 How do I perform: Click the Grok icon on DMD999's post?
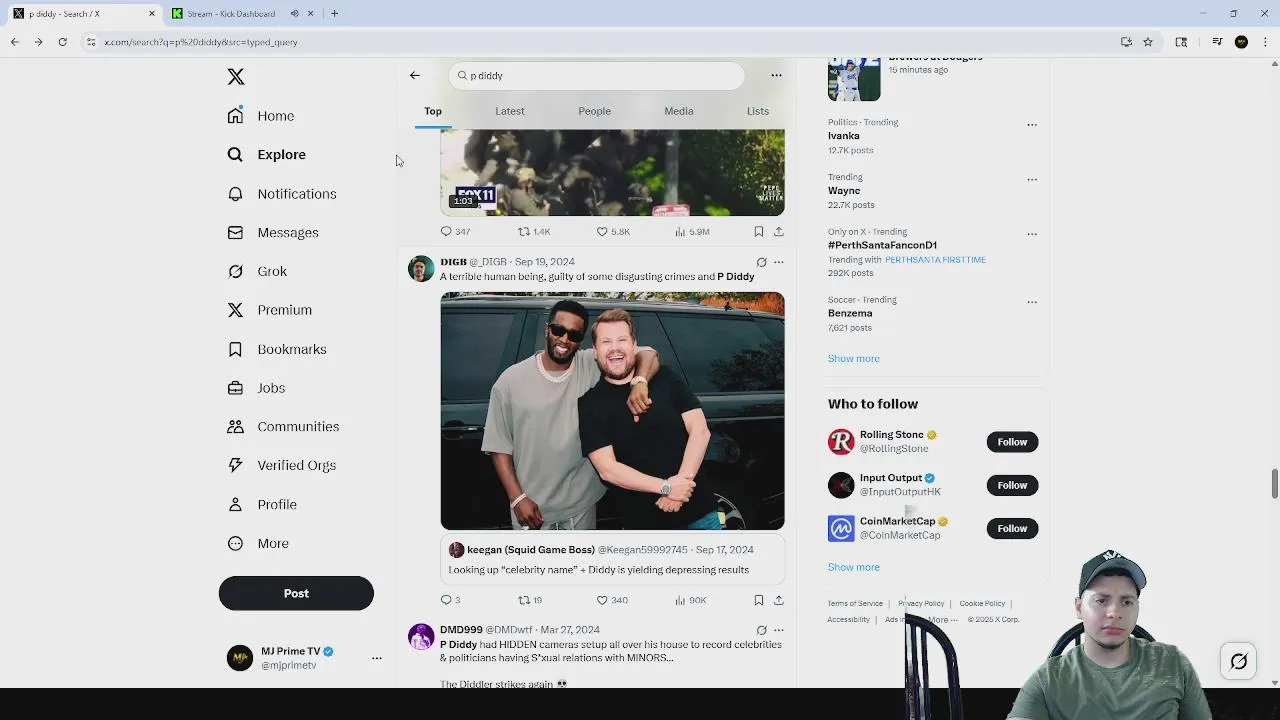[761, 630]
